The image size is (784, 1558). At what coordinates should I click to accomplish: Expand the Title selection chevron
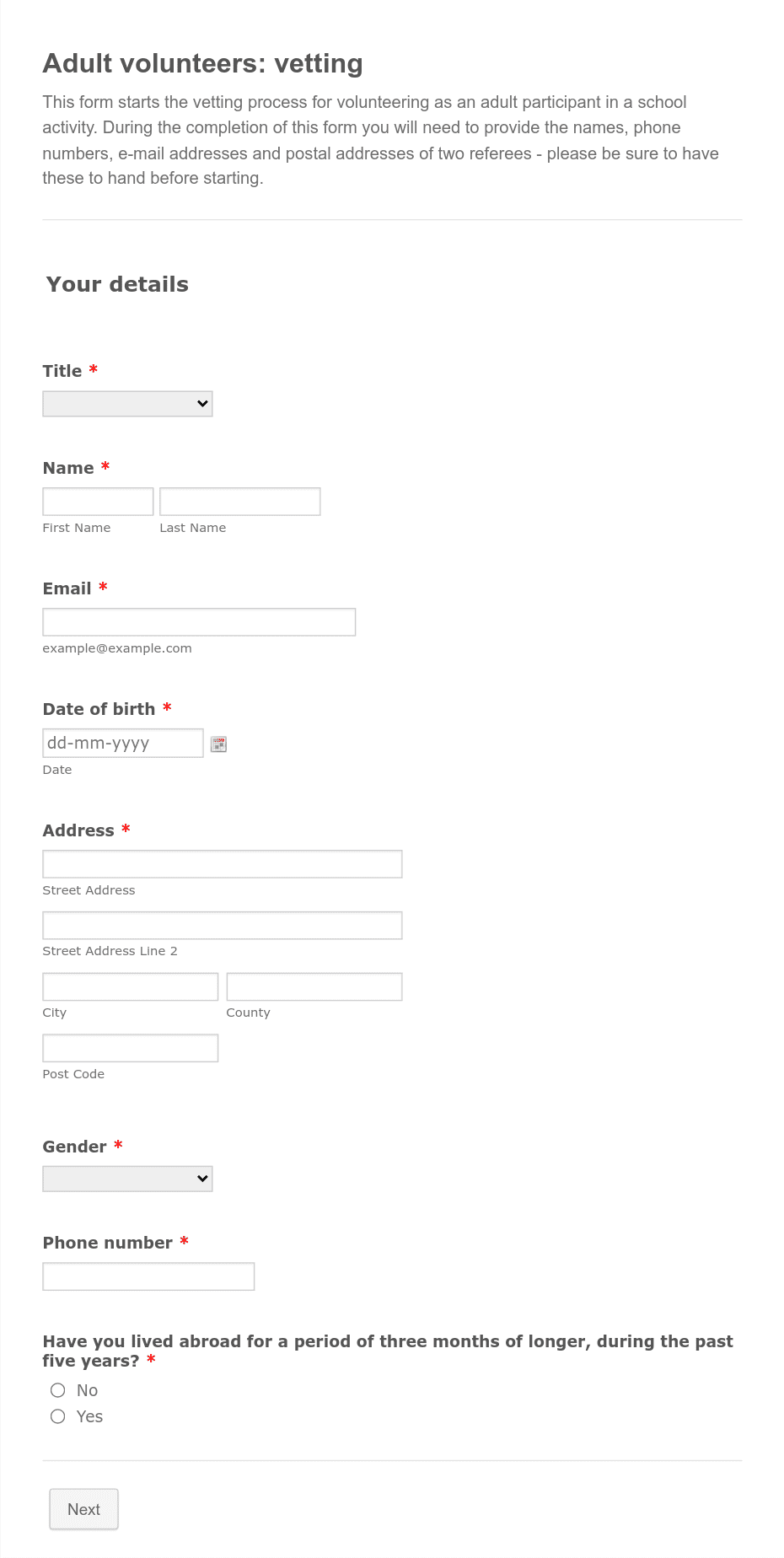point(201,403)
